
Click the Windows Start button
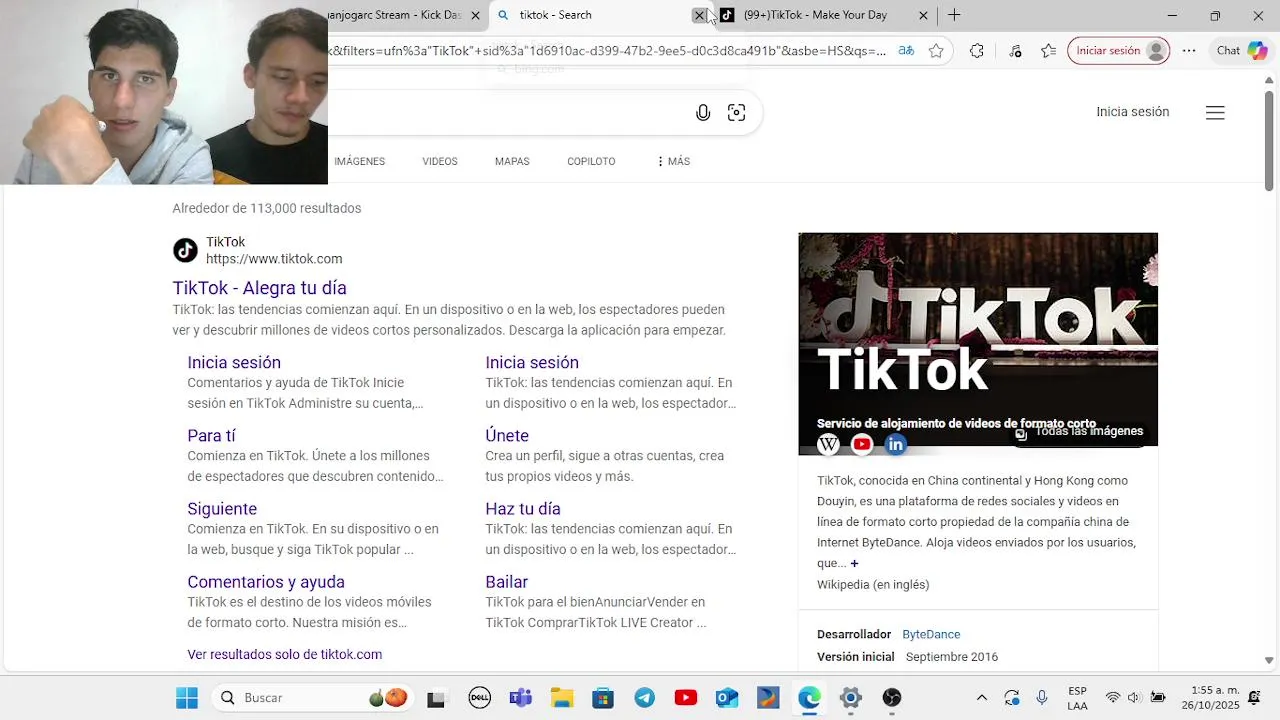click(x=187, y=698)
